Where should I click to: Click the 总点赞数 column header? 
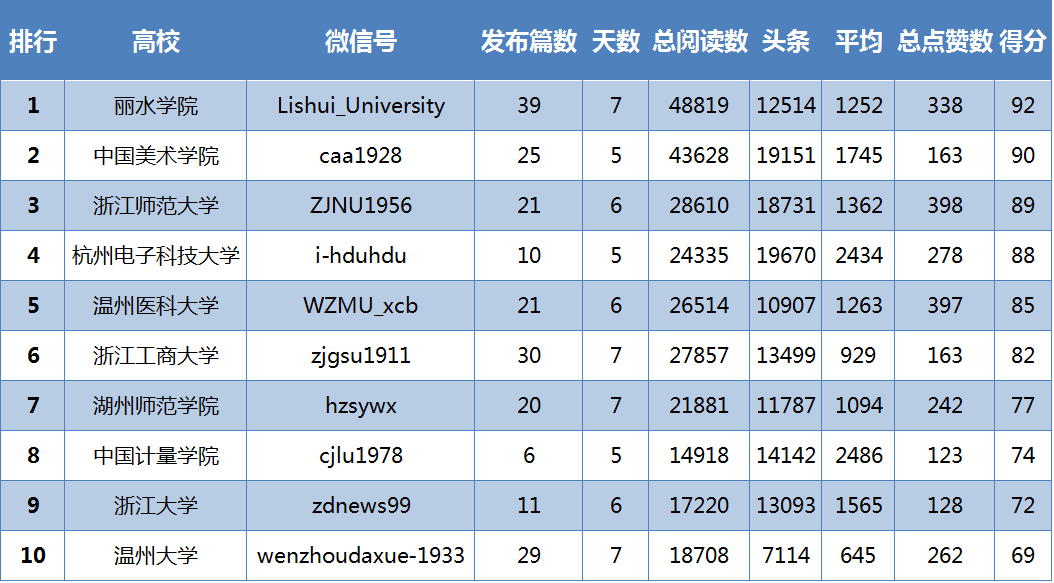click(945, 42)
